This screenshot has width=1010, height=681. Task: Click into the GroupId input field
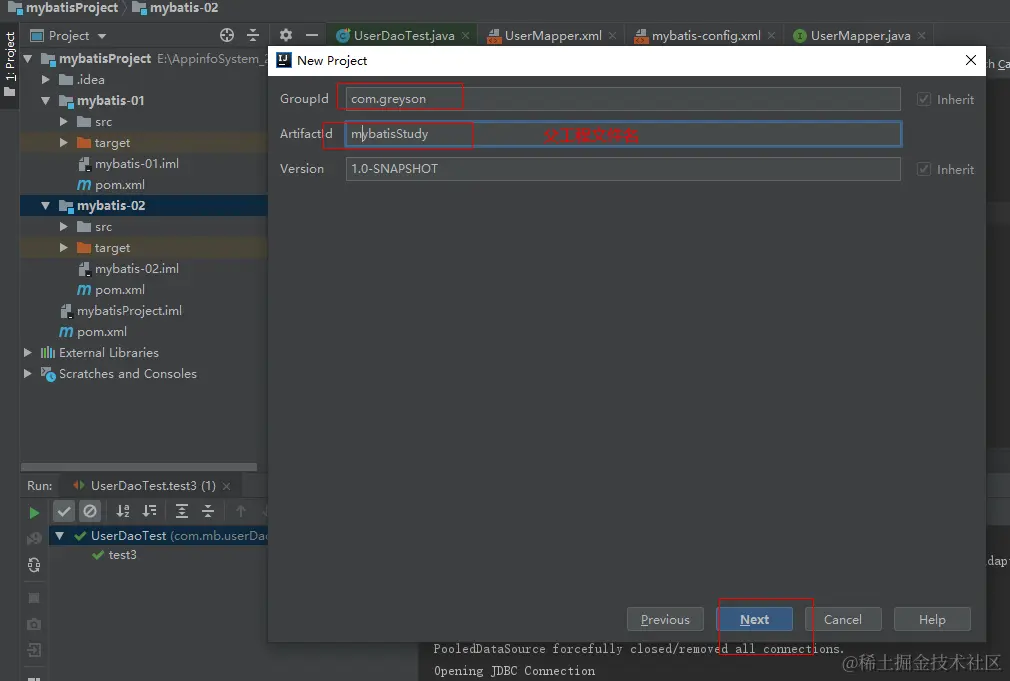(x=623, y=99)
